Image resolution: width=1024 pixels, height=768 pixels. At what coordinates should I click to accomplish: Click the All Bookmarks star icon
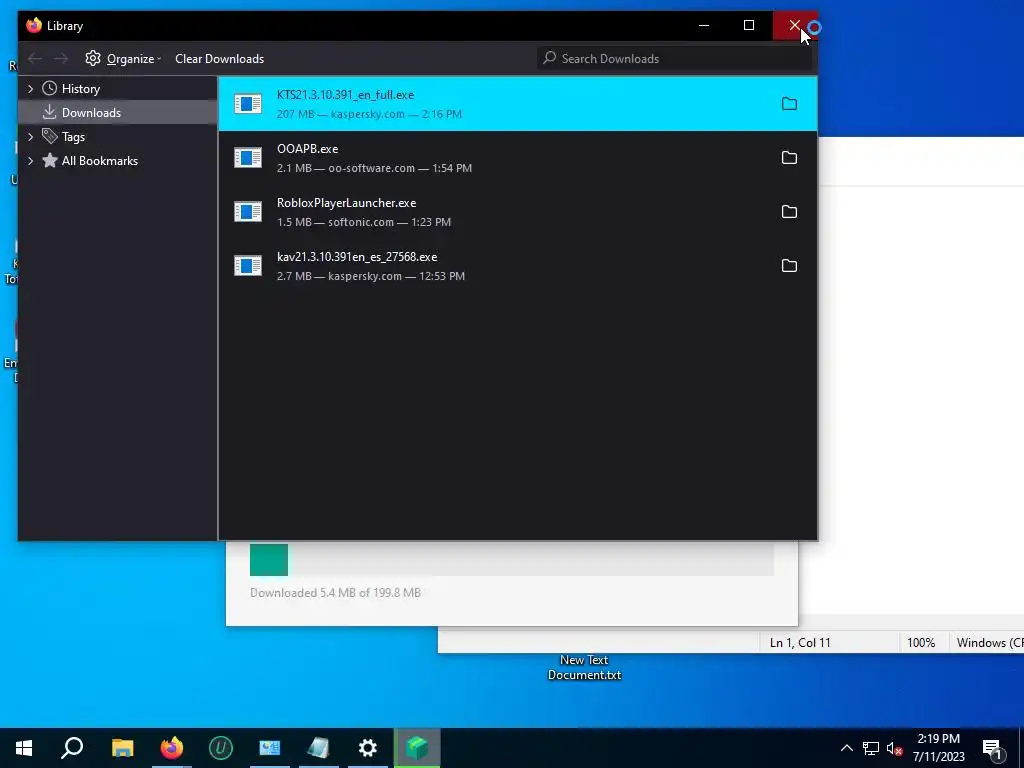50,161
